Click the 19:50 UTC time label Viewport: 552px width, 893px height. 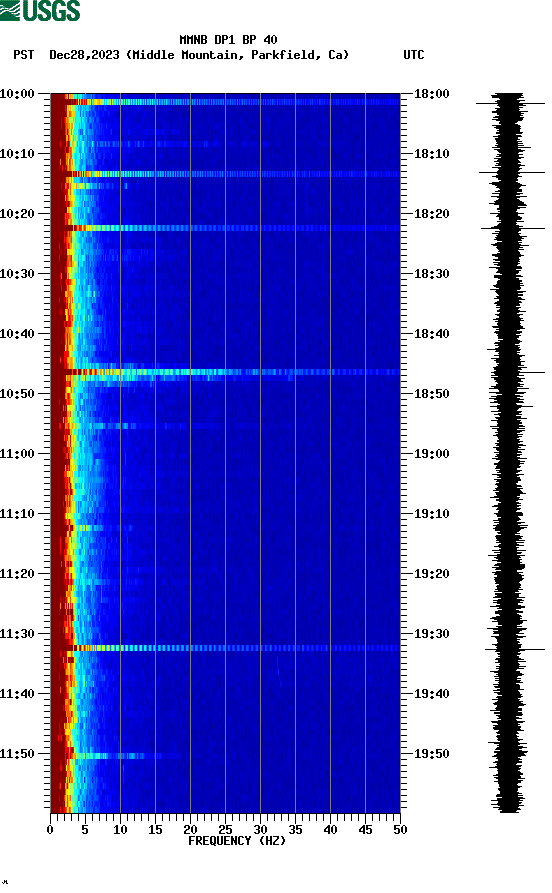[x=431, y=754]
